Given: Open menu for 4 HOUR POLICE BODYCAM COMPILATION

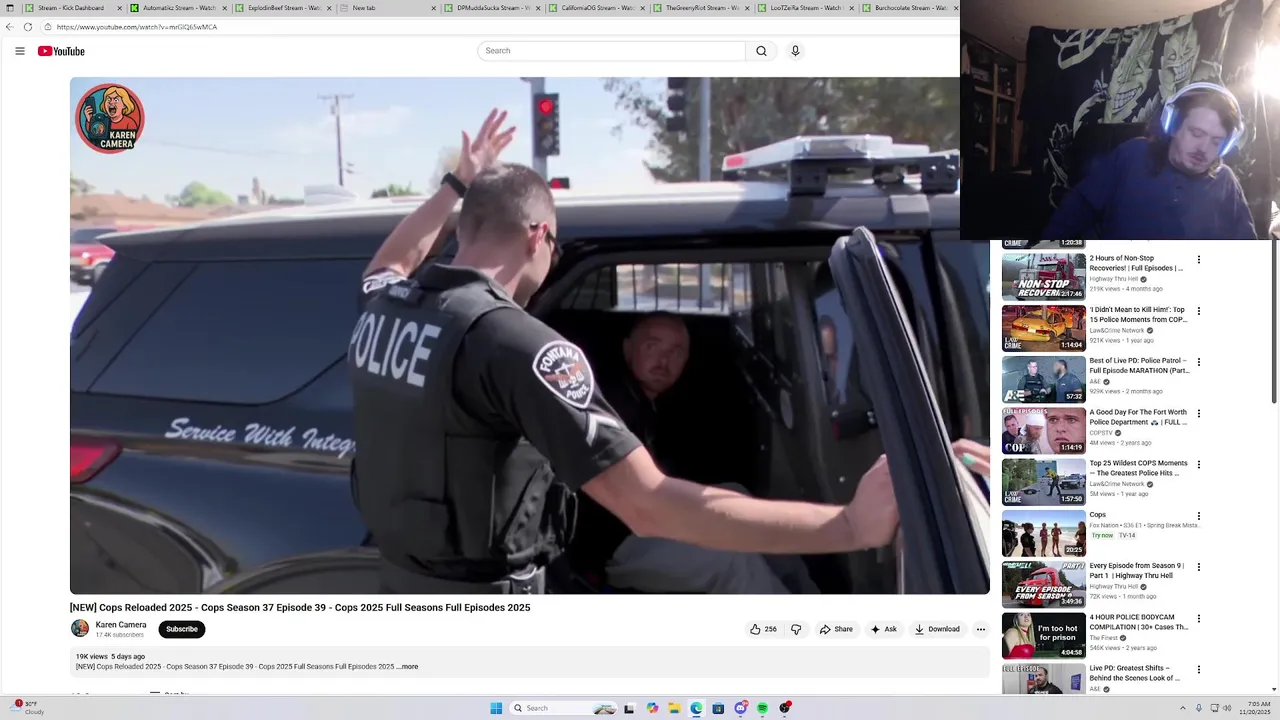Looking at the screenshot, I should pyautogui.click(x=1198, y=618).
